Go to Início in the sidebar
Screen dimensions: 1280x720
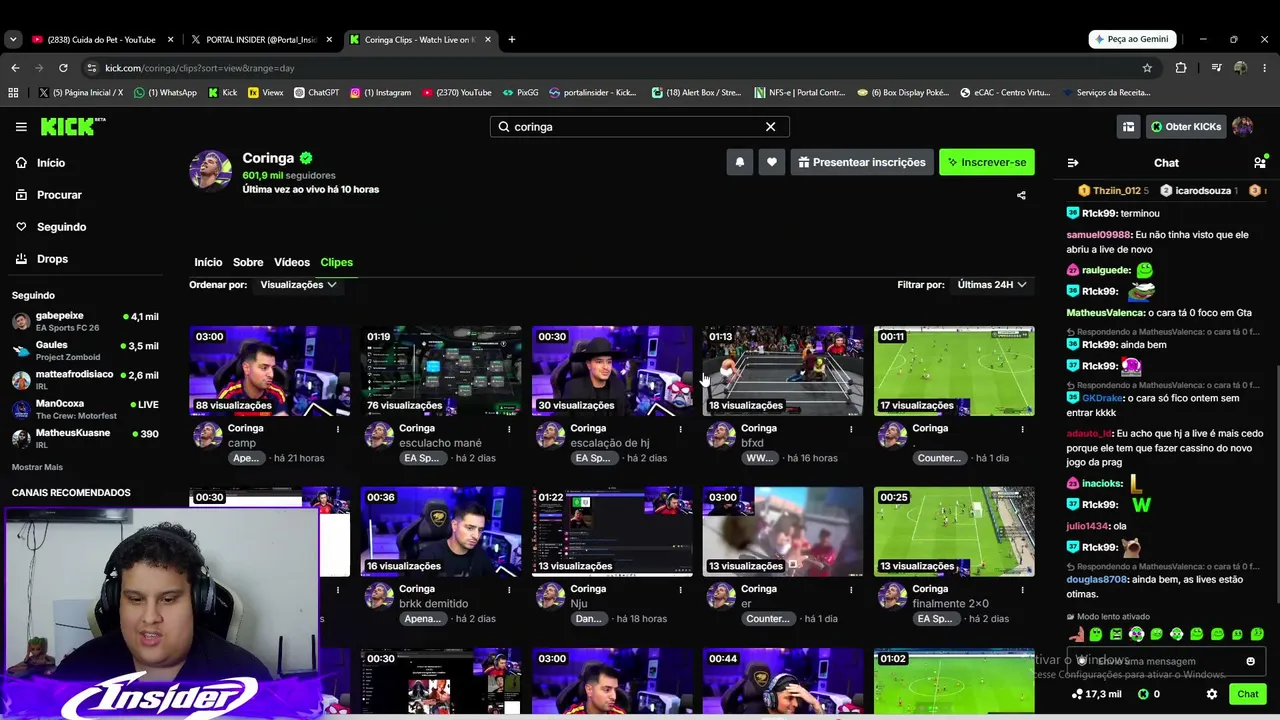tap(51, 163)
